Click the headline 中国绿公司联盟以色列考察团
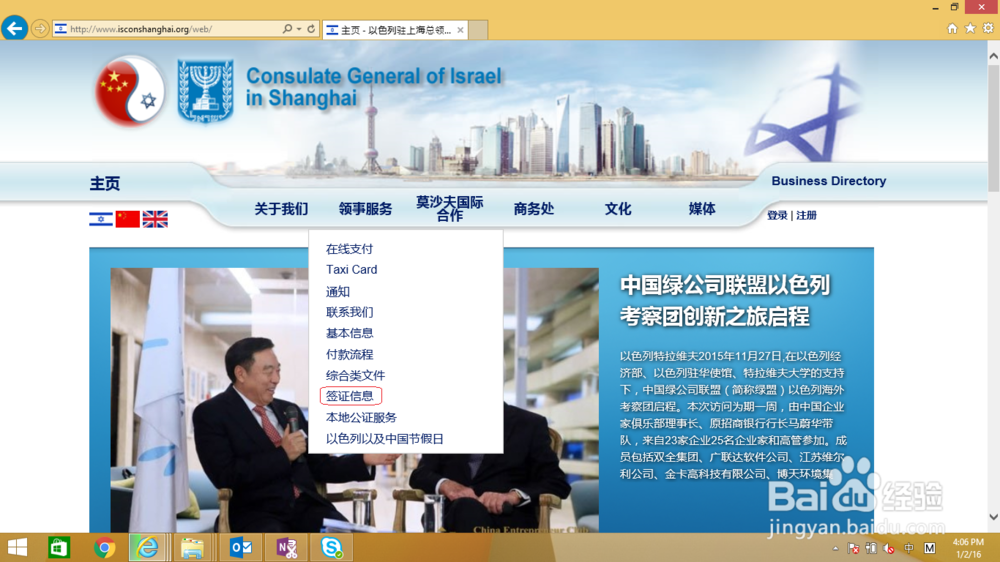 coord(725,301)
